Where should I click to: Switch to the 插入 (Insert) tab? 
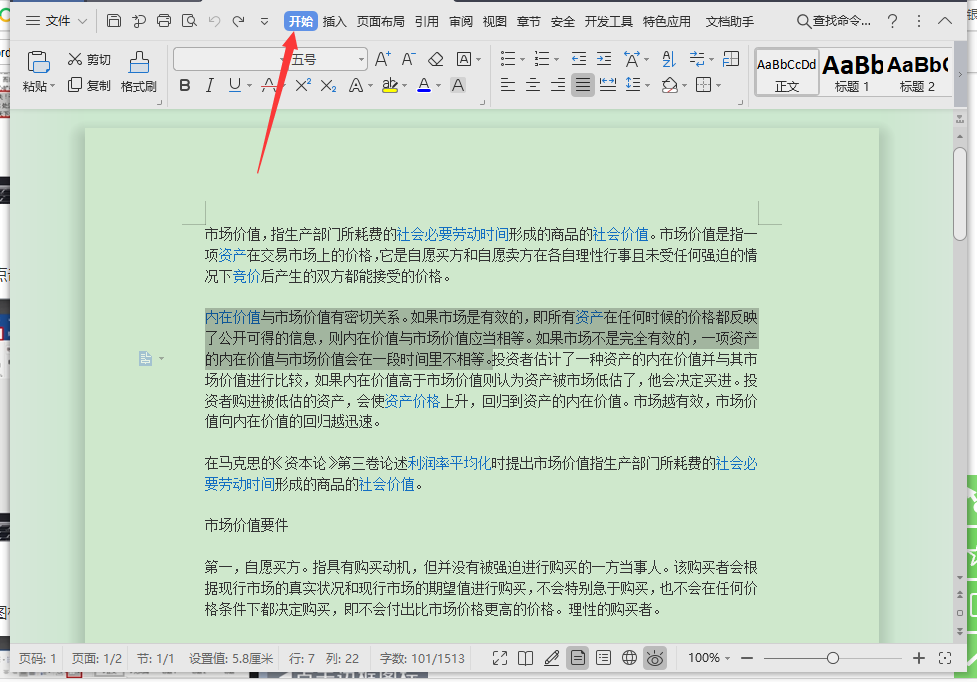click(334, 21)
